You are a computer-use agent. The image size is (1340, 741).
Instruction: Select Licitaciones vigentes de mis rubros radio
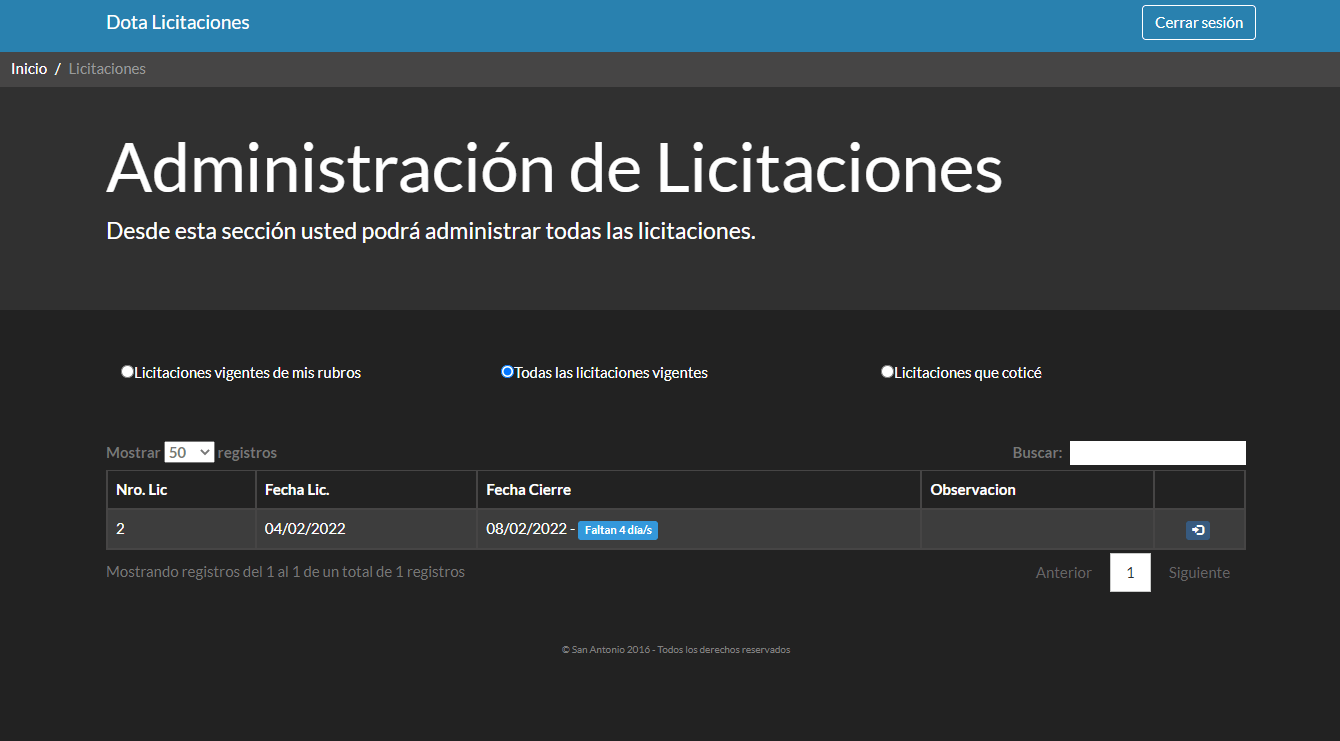(127, 372)
